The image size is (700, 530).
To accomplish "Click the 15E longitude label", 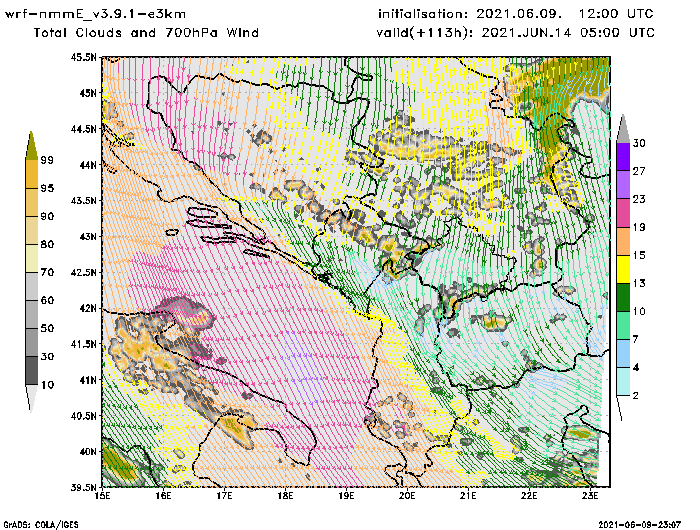I will [x=103, y=496].
